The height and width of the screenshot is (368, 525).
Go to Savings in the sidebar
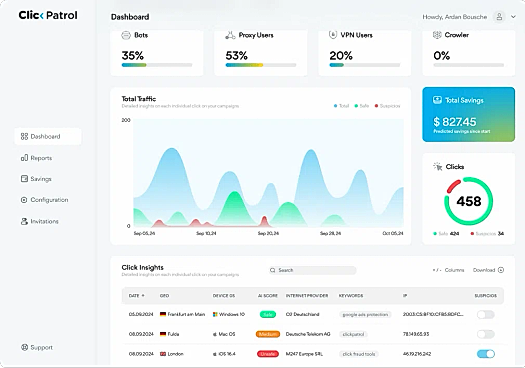36,179
